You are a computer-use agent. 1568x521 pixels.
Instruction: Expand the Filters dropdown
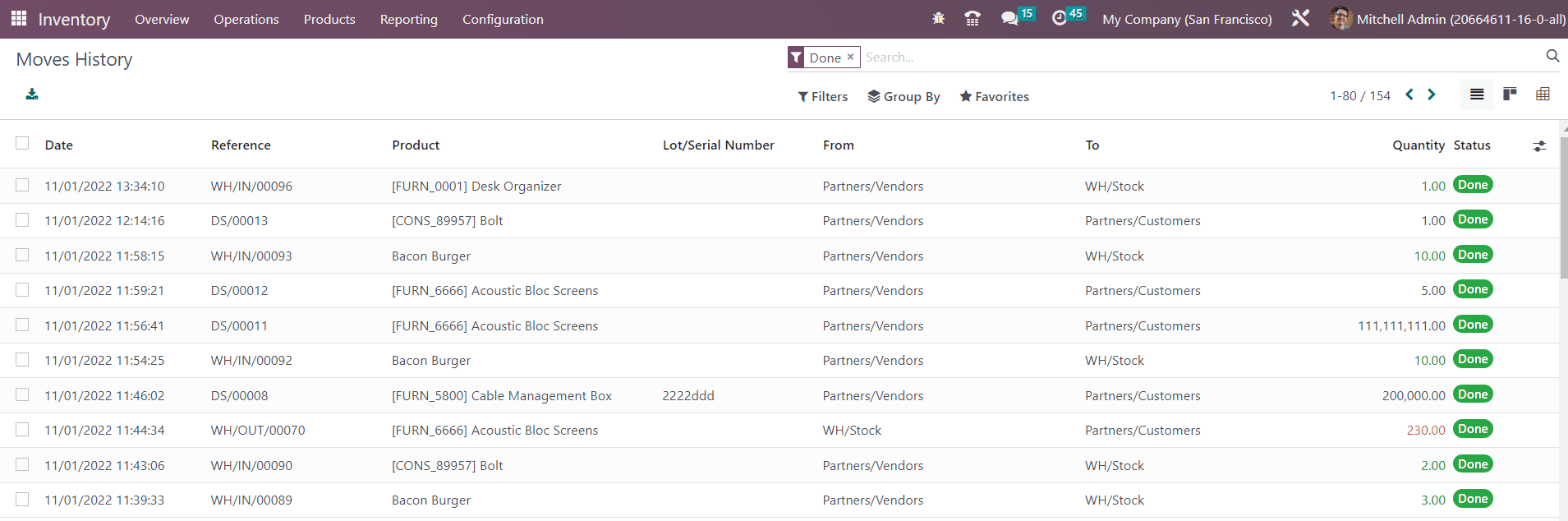(822, 96)
